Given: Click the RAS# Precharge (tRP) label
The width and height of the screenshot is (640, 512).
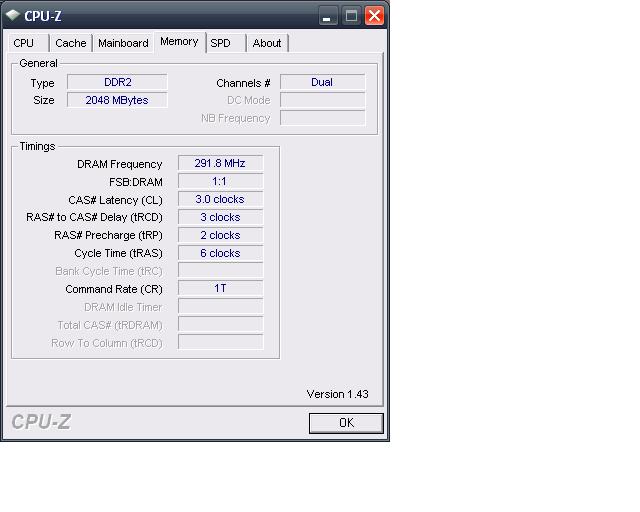Looking at the screenshot, I should [108, 236].
